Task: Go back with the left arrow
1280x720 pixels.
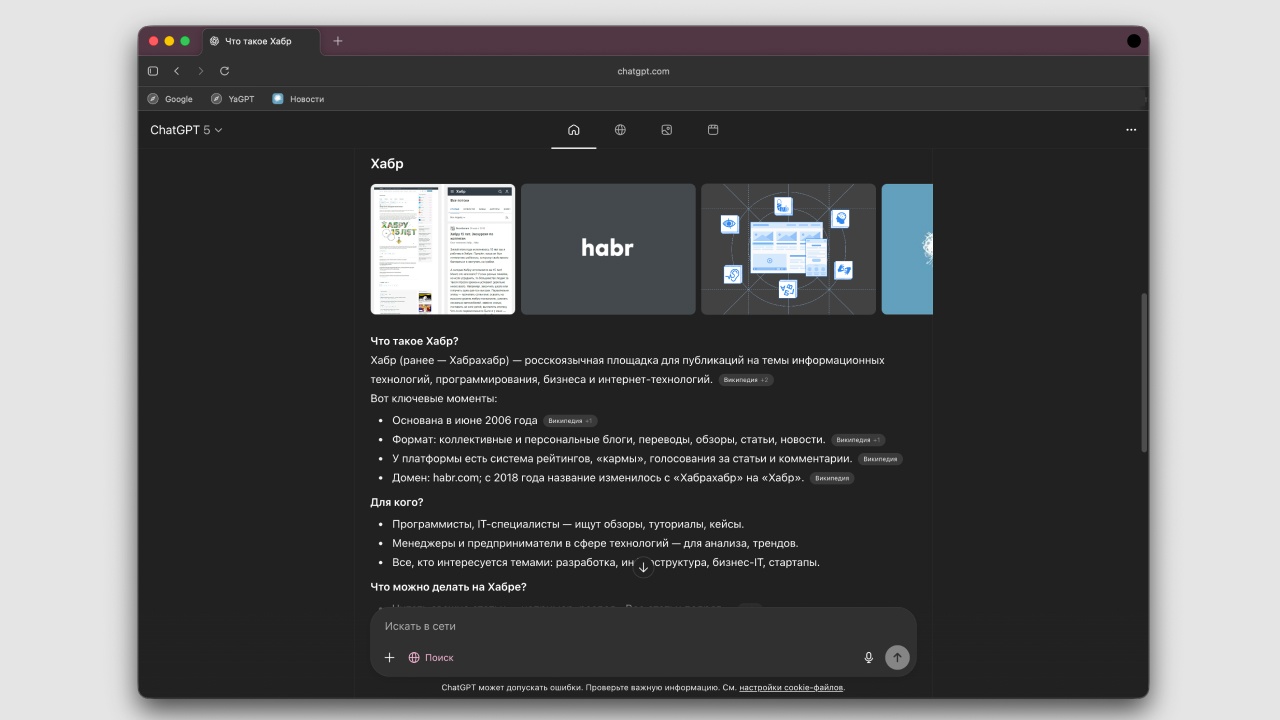Action: tap(177, 71)
